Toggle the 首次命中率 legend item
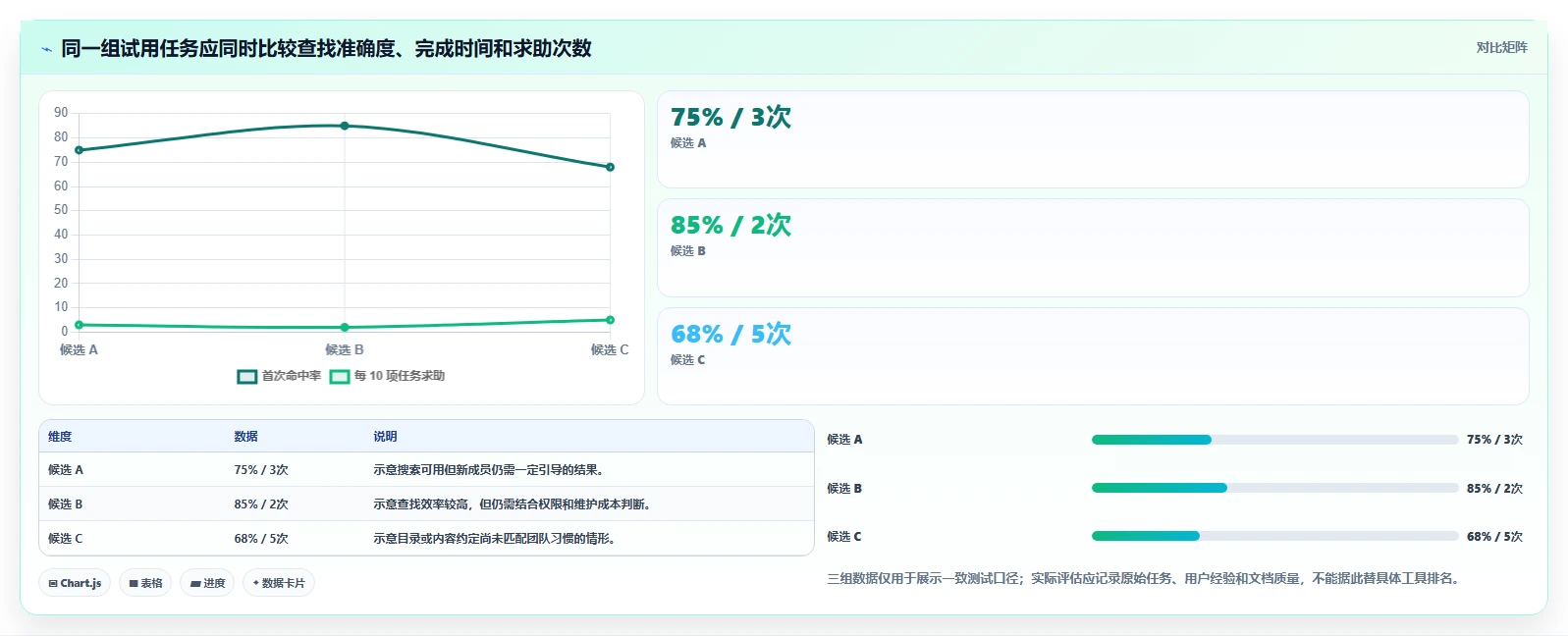The image size is (1568, 636). click(x=279, y=376)
